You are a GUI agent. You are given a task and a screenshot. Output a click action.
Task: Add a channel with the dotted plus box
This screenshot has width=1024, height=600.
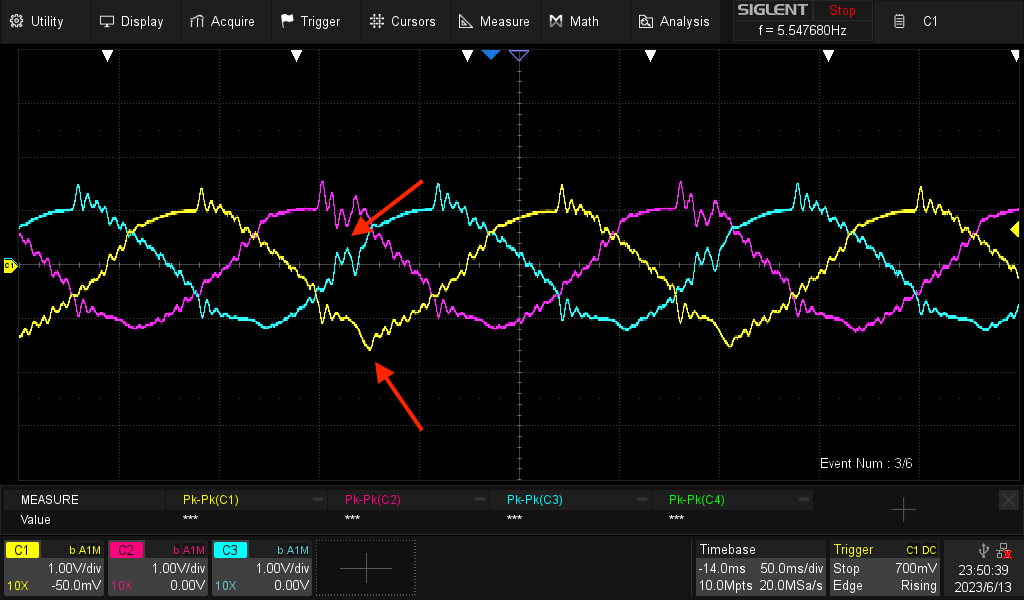point(366,568)
